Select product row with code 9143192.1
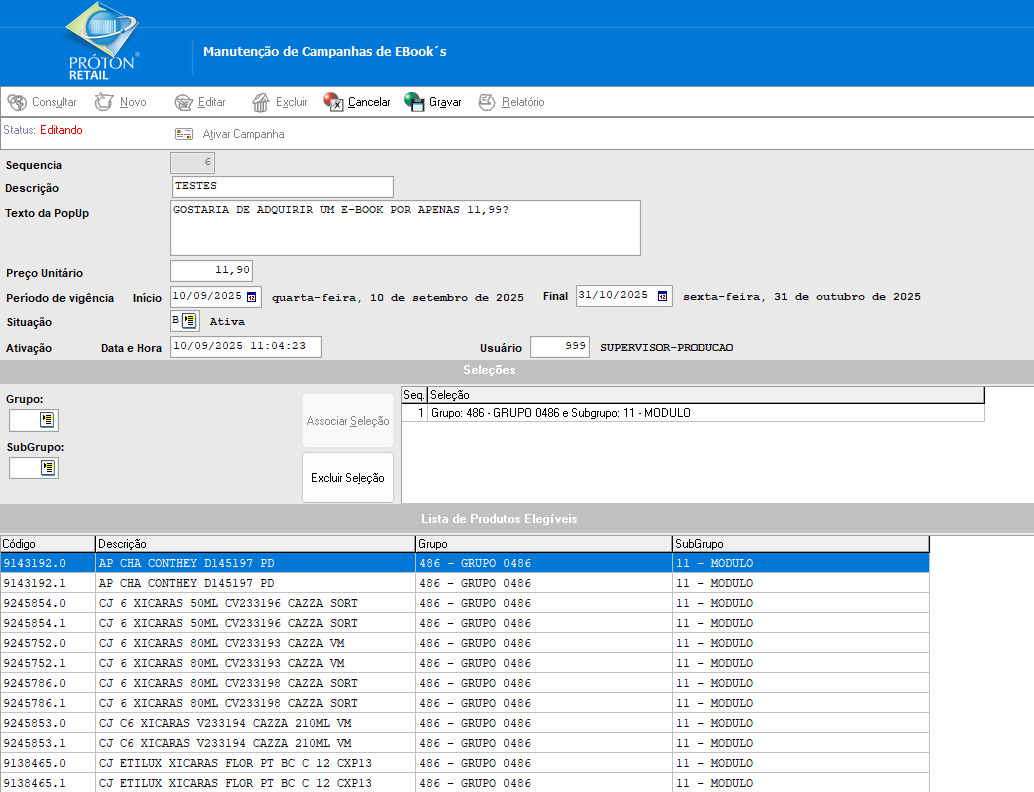The height and width of the screenshot is (792, 1034). pos(465,583)
